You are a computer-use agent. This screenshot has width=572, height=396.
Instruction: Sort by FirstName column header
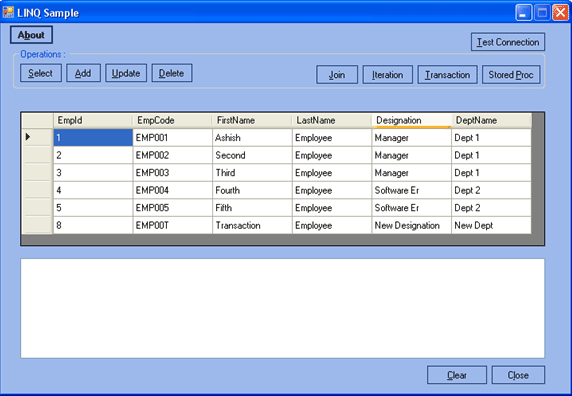252,120
